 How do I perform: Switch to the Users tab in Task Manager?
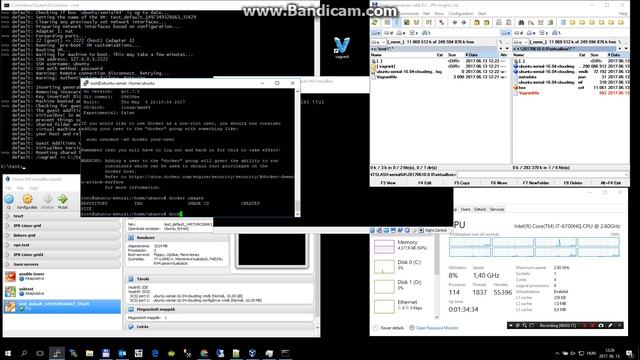(465, 209)
